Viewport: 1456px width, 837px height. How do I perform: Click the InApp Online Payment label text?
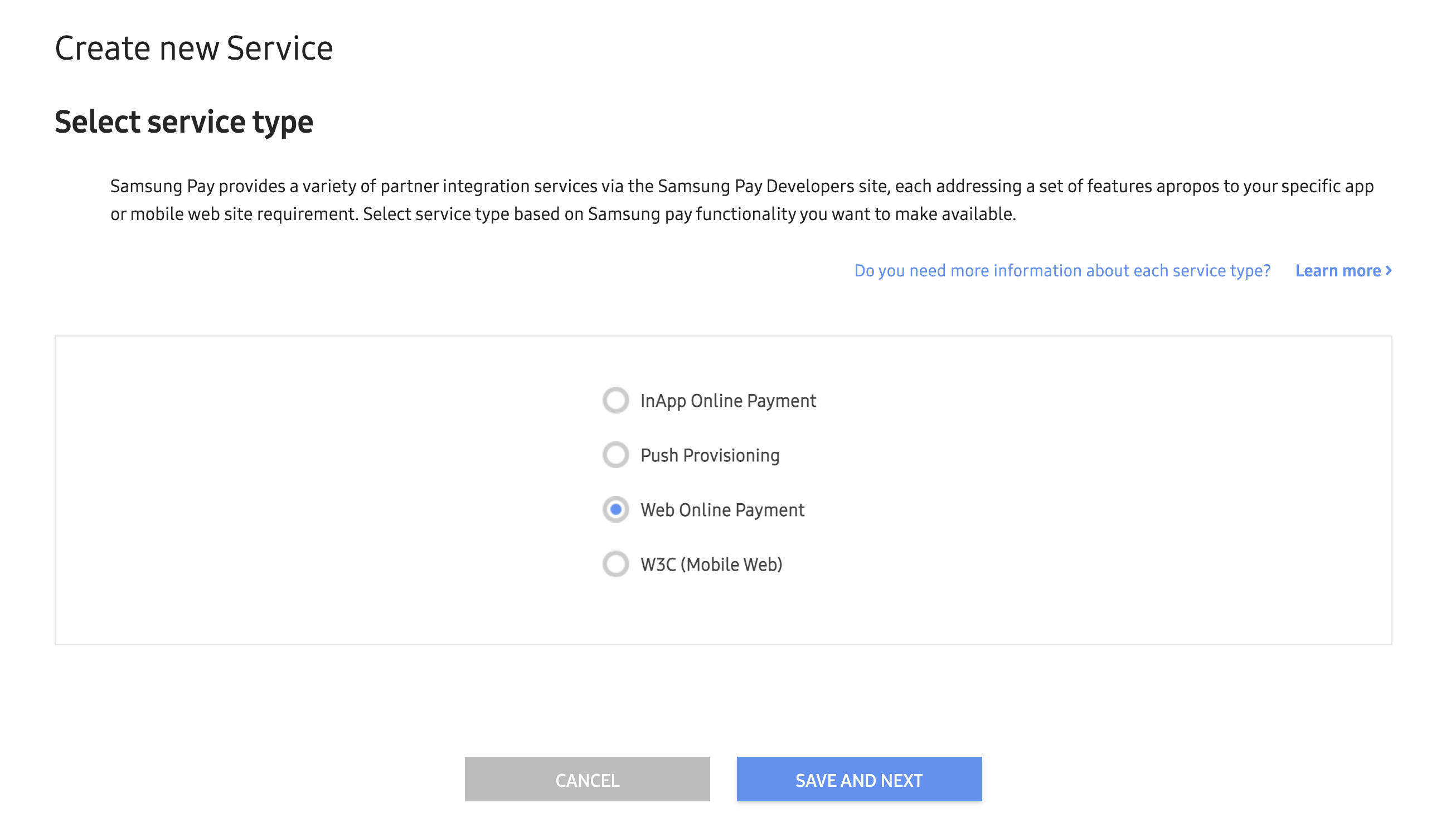728,401
